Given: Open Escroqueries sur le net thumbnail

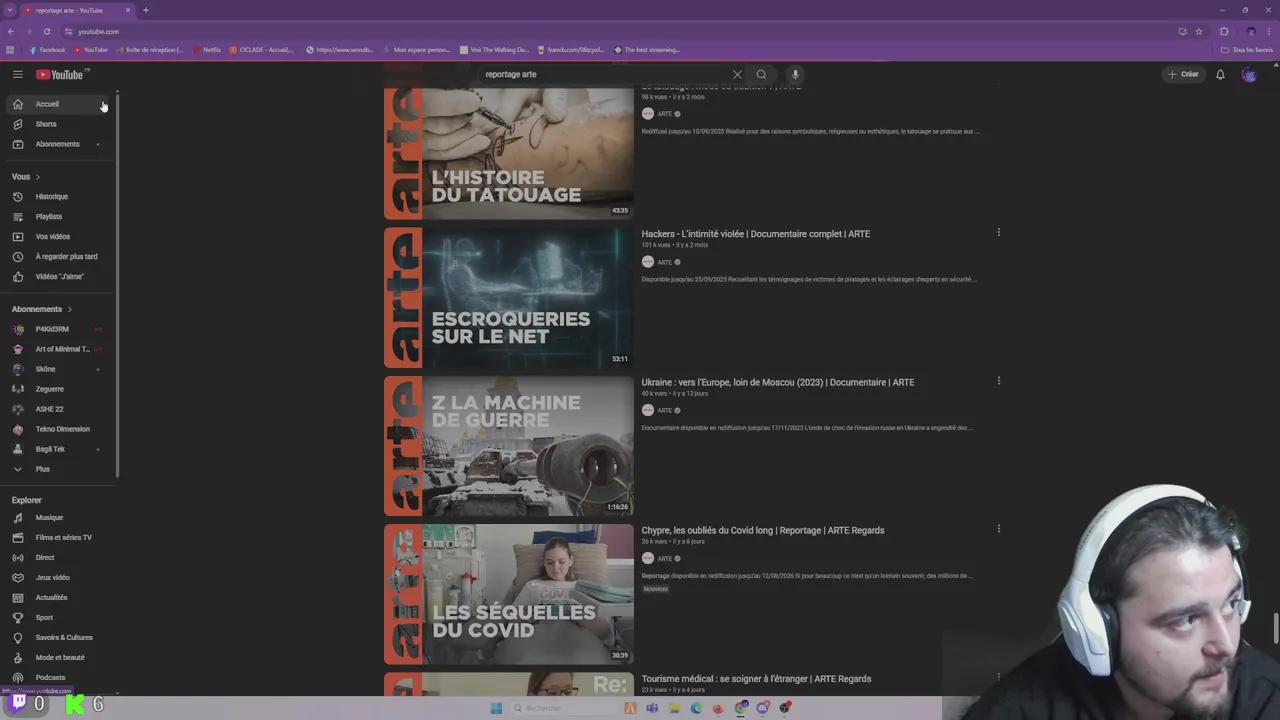Looking at the screenshot, I should [x=509, y=298].
